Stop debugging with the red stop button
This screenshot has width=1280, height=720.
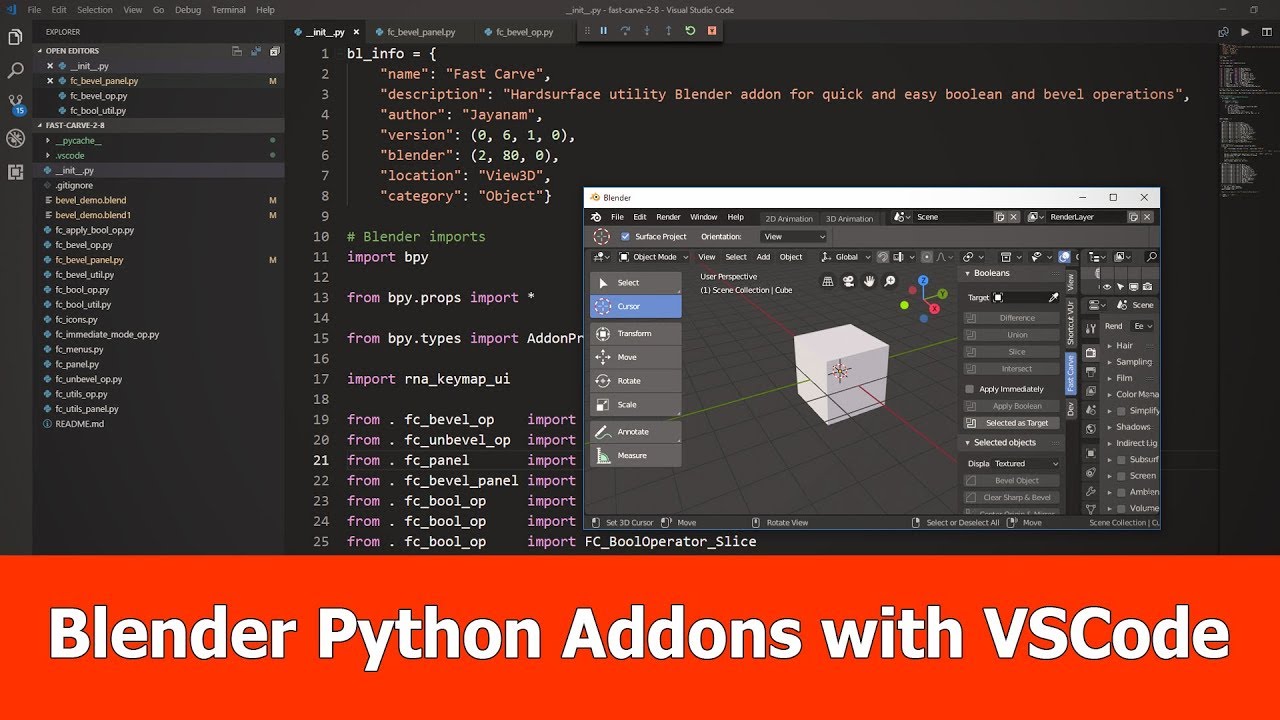pyautogui.click(x=712, y=31)
